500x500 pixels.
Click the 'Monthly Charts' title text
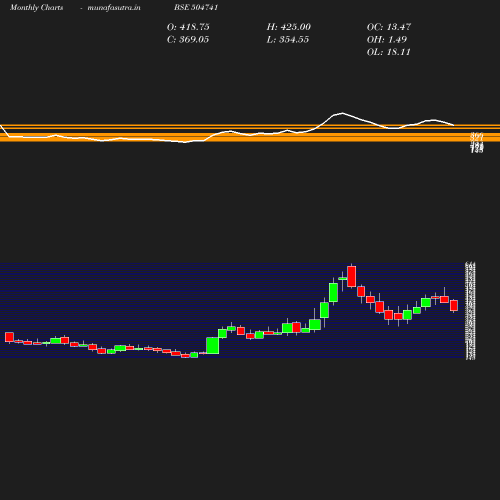tap(37, 7)
